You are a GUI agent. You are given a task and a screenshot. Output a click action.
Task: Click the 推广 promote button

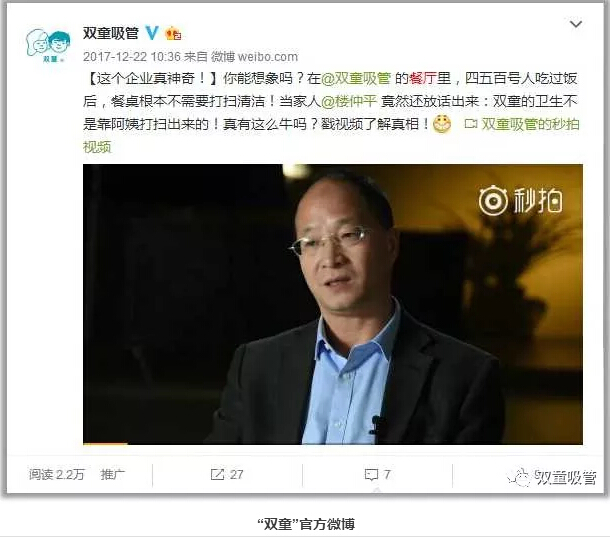(112, 474)
